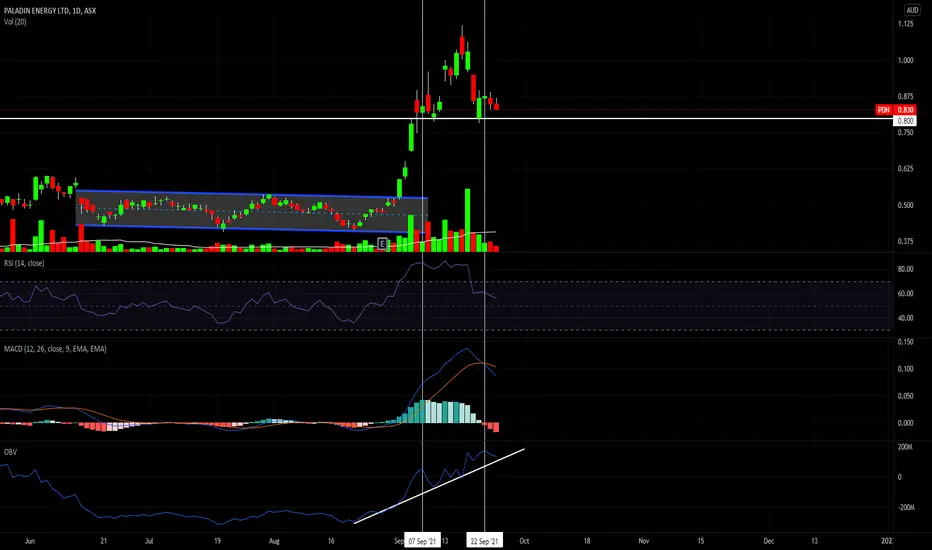Click the Oct label on time axis
The height and width of the screenshot is (550, 932).
point(524,541)
